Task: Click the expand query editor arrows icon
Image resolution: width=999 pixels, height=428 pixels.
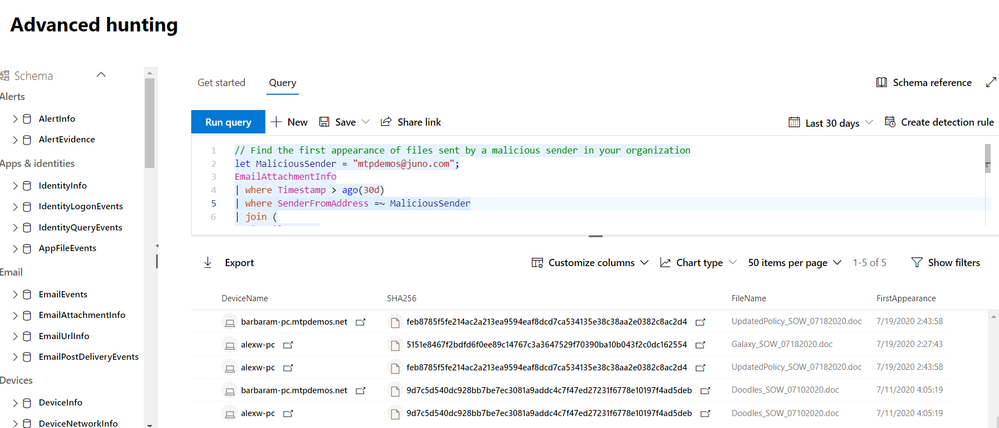Action: point(991,83)
